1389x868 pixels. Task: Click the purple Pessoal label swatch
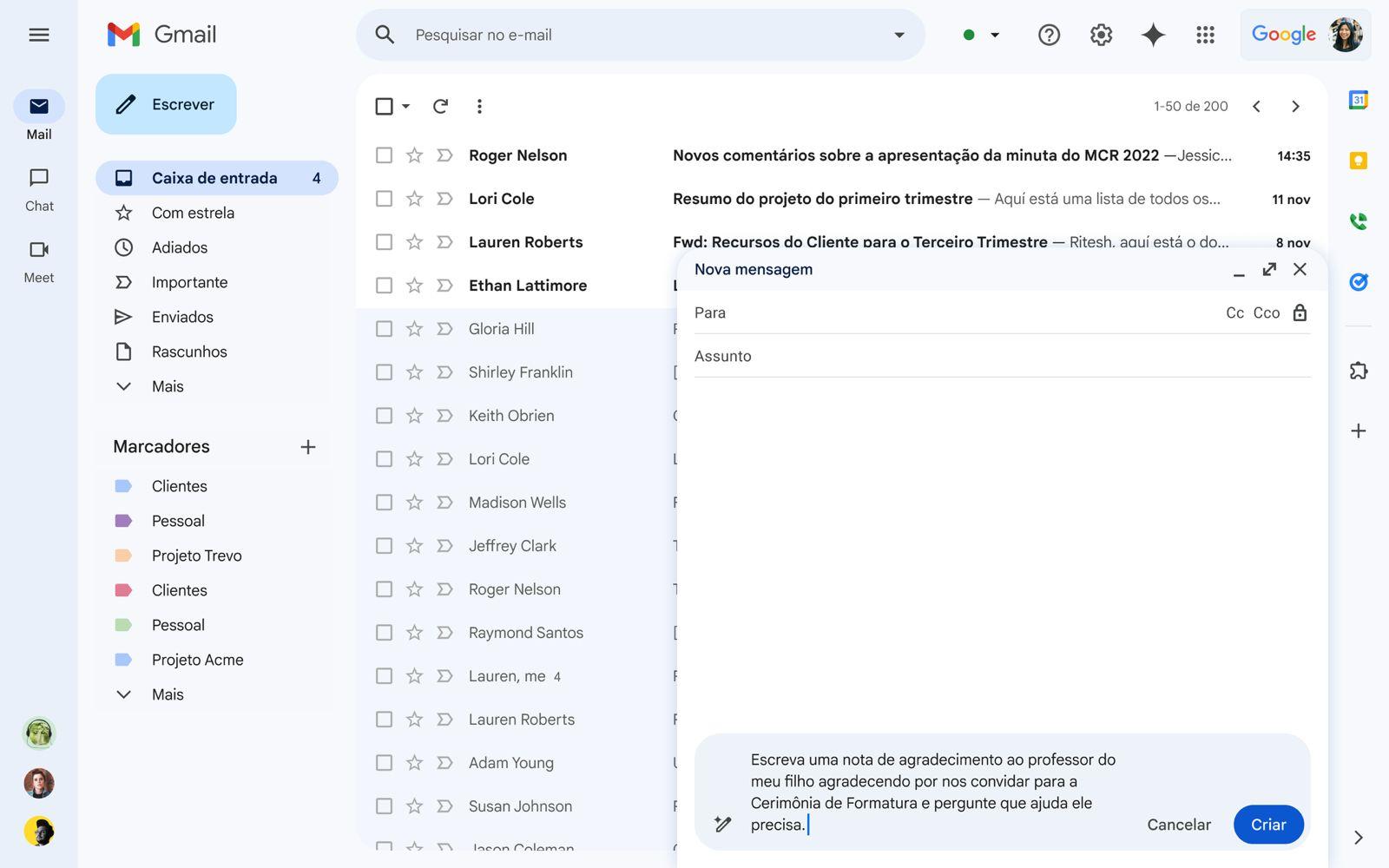(x=124, y=520)
